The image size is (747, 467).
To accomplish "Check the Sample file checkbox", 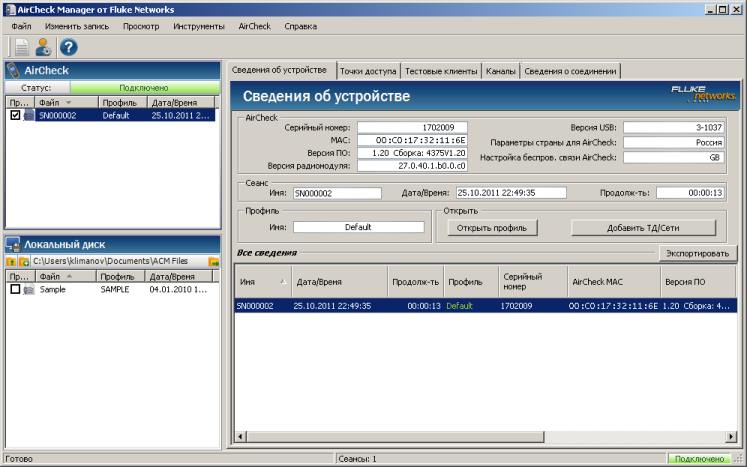I will pos(15,289).
